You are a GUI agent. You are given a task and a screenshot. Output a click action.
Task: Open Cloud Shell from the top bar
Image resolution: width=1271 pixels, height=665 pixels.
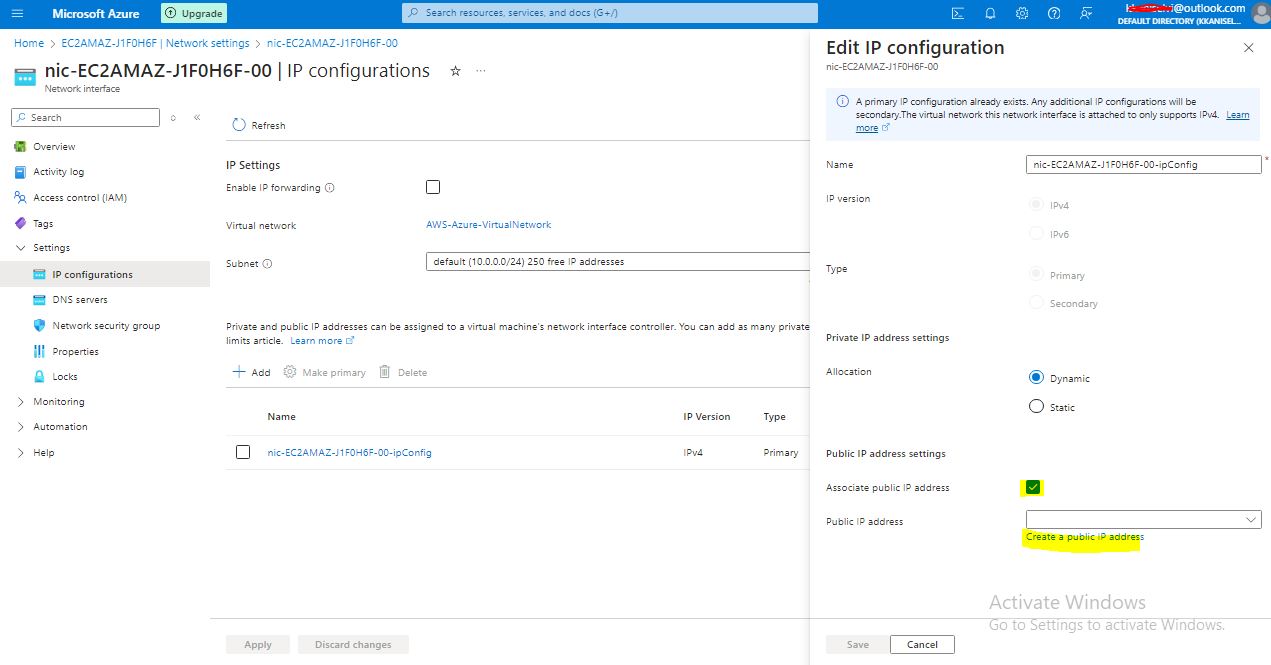pyautogui.click(x=958, y=13)
